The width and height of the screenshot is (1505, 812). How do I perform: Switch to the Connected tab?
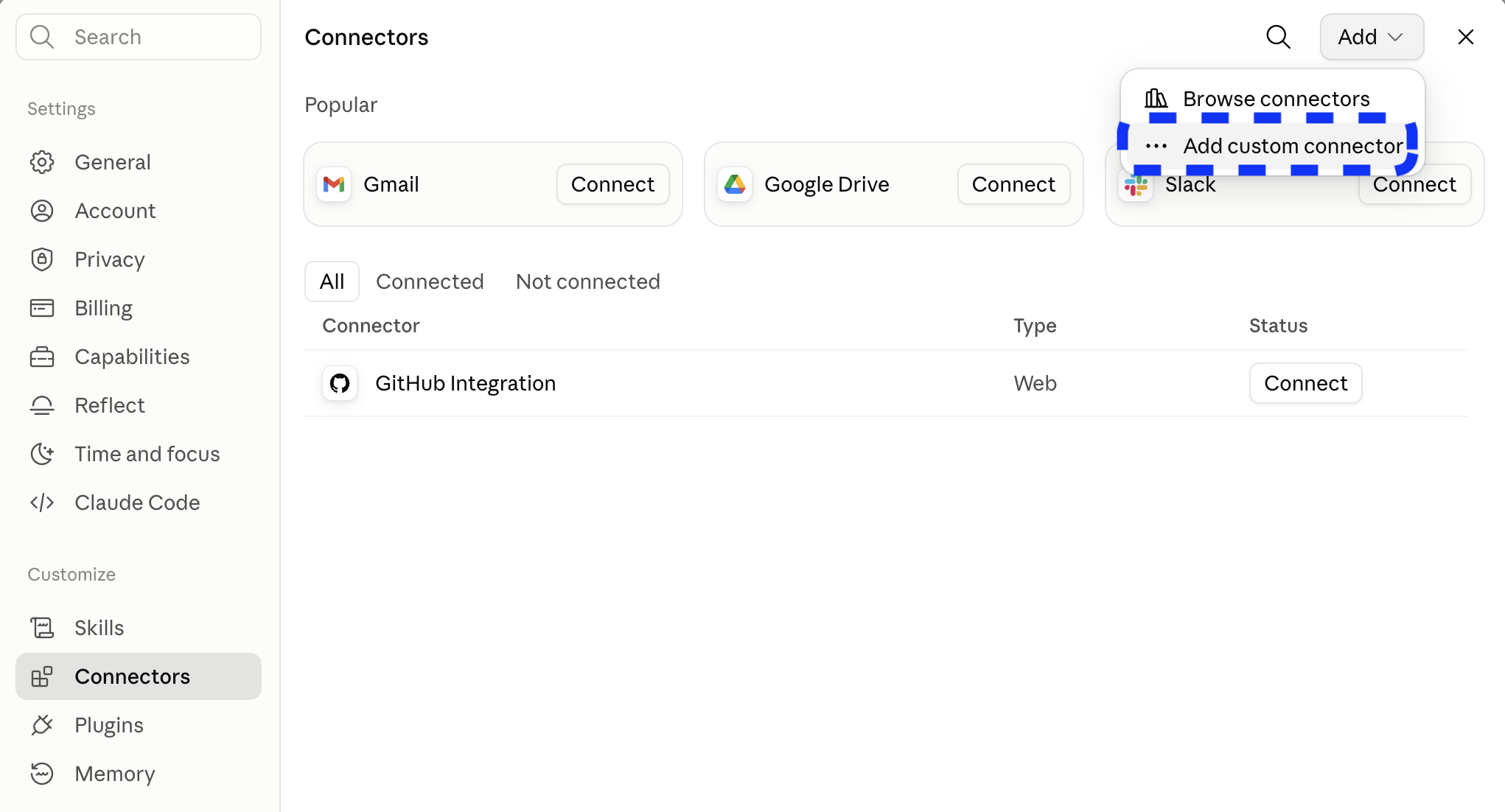pyautogui.click(x=430, y=281)
